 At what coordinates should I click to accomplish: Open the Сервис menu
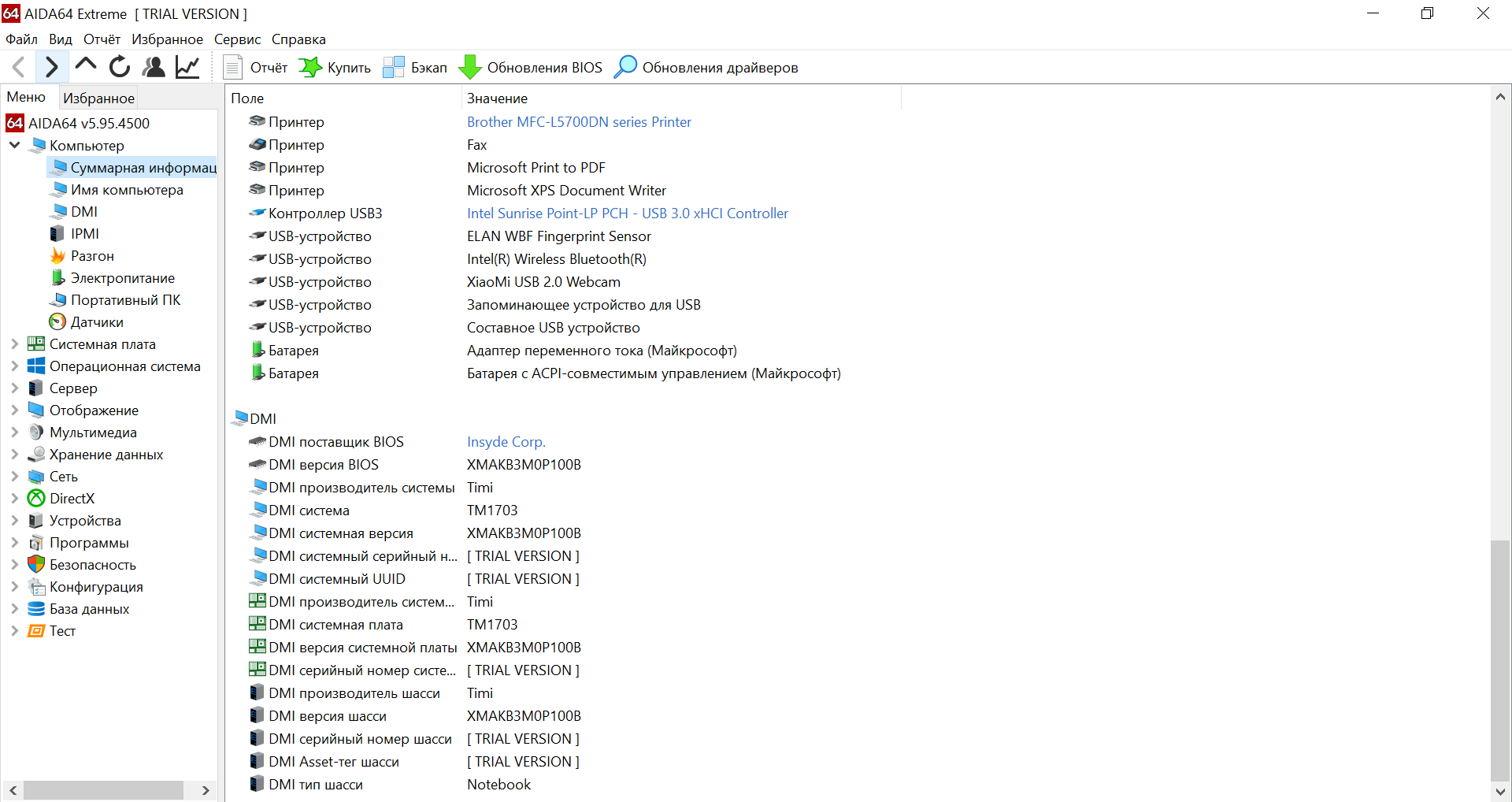[x=237, y=39]
